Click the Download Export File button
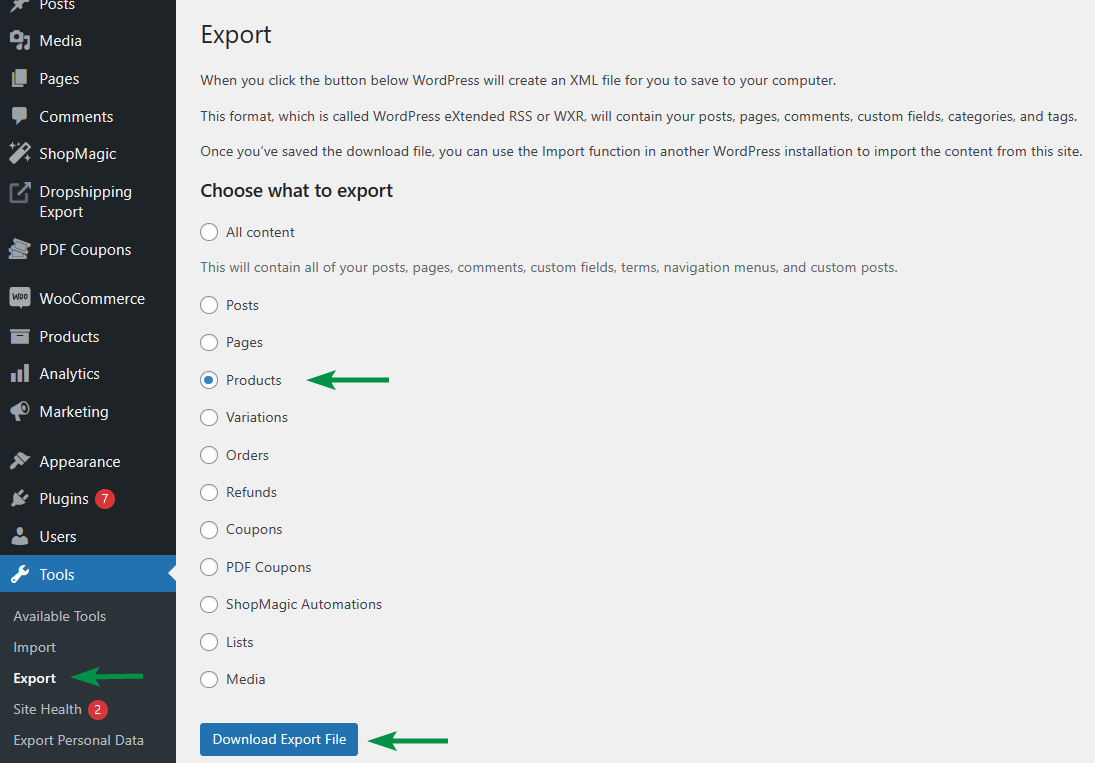 pos(279,739)
